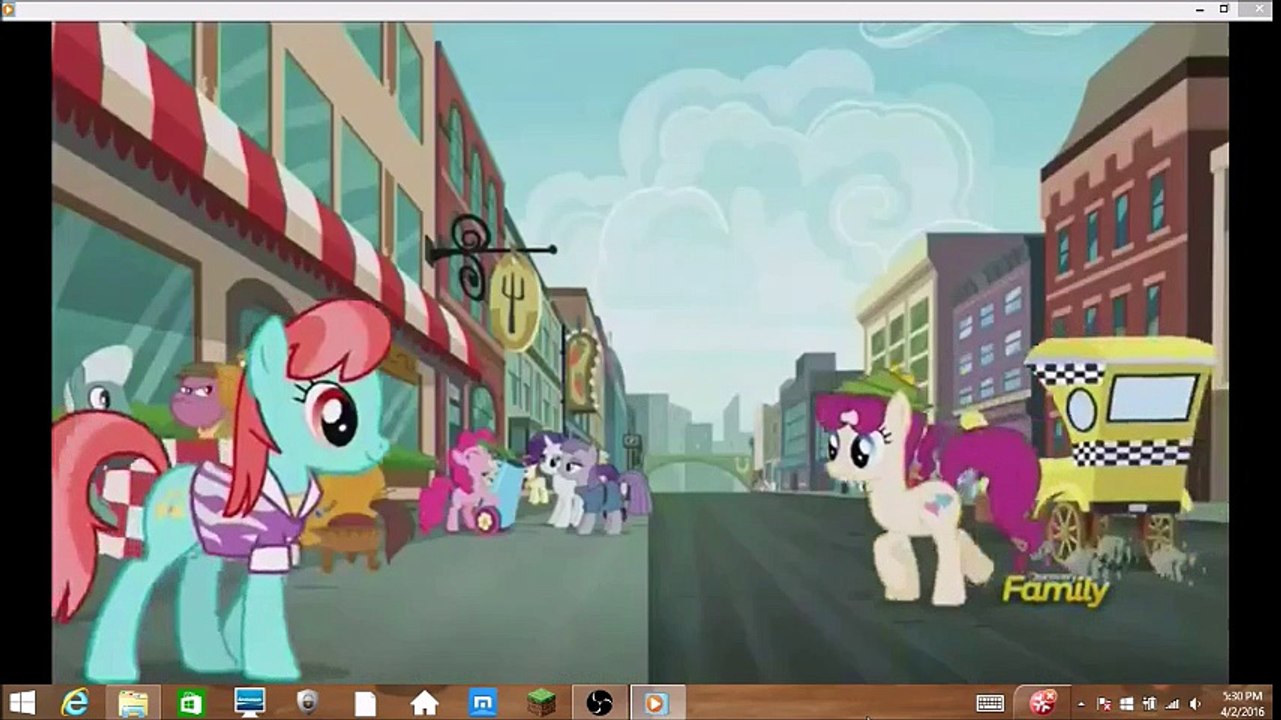Screen dimensions: 1281x720
Task: Click the tray icon left of signal bars
Action: click(1149, 704)
